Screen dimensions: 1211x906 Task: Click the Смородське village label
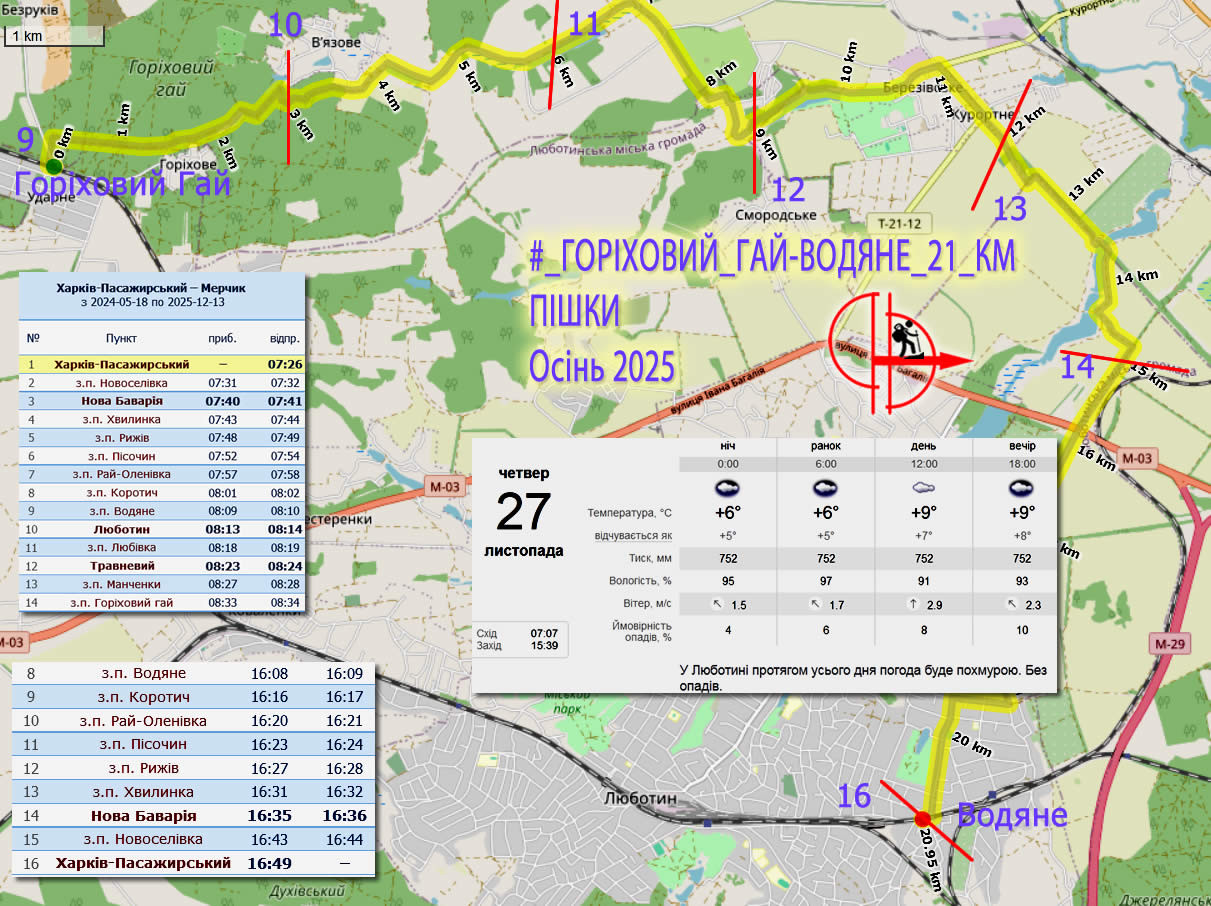pyautogui.click(x=775, y=215)
